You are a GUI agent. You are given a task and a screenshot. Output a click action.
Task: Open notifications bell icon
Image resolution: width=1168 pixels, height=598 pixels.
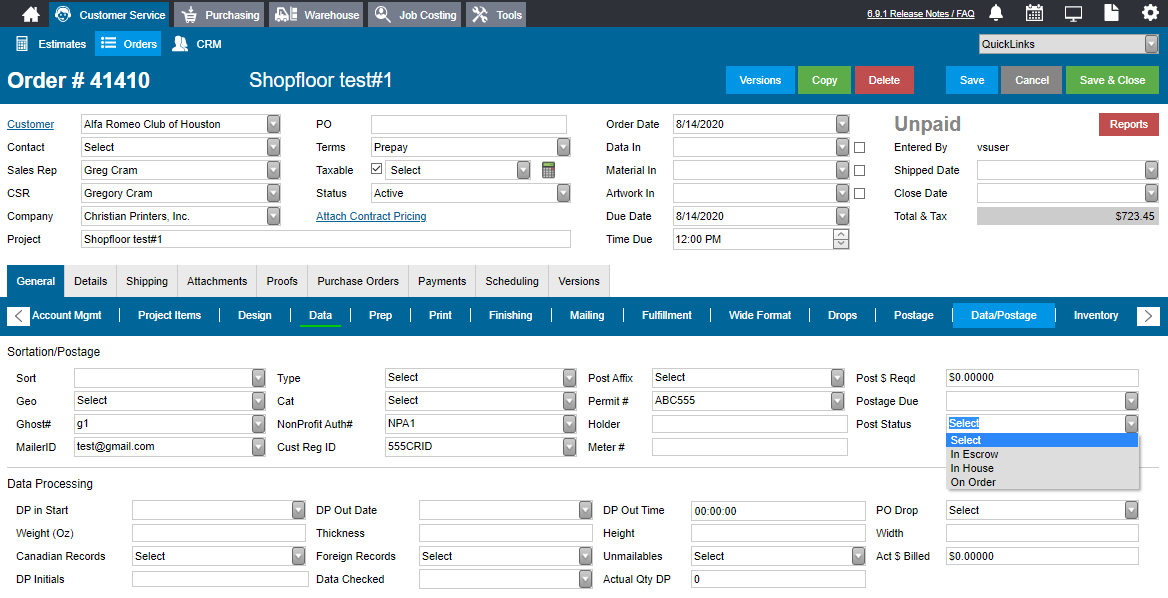click(996, 13)
